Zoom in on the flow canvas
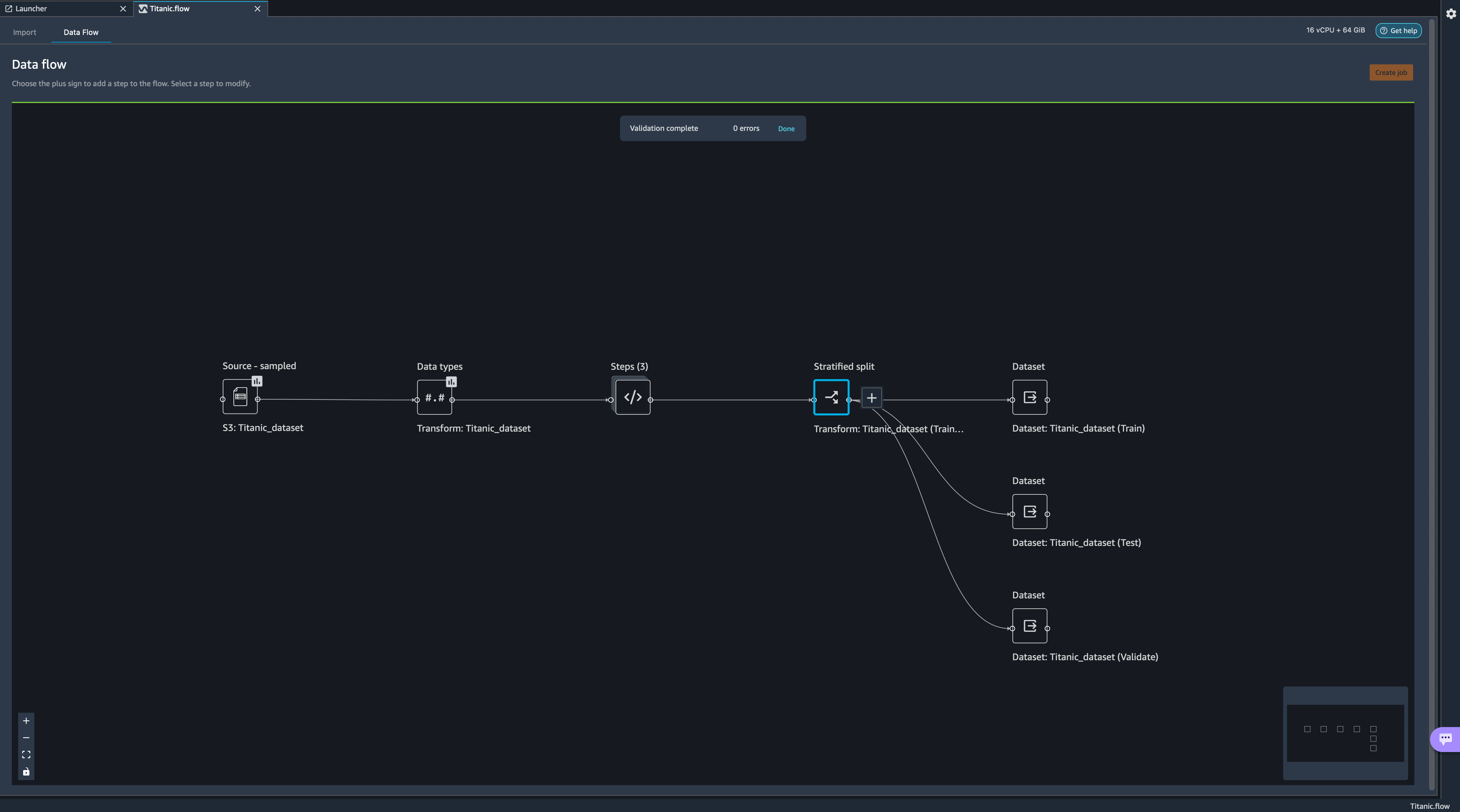1460x812 pixels. 26,721
